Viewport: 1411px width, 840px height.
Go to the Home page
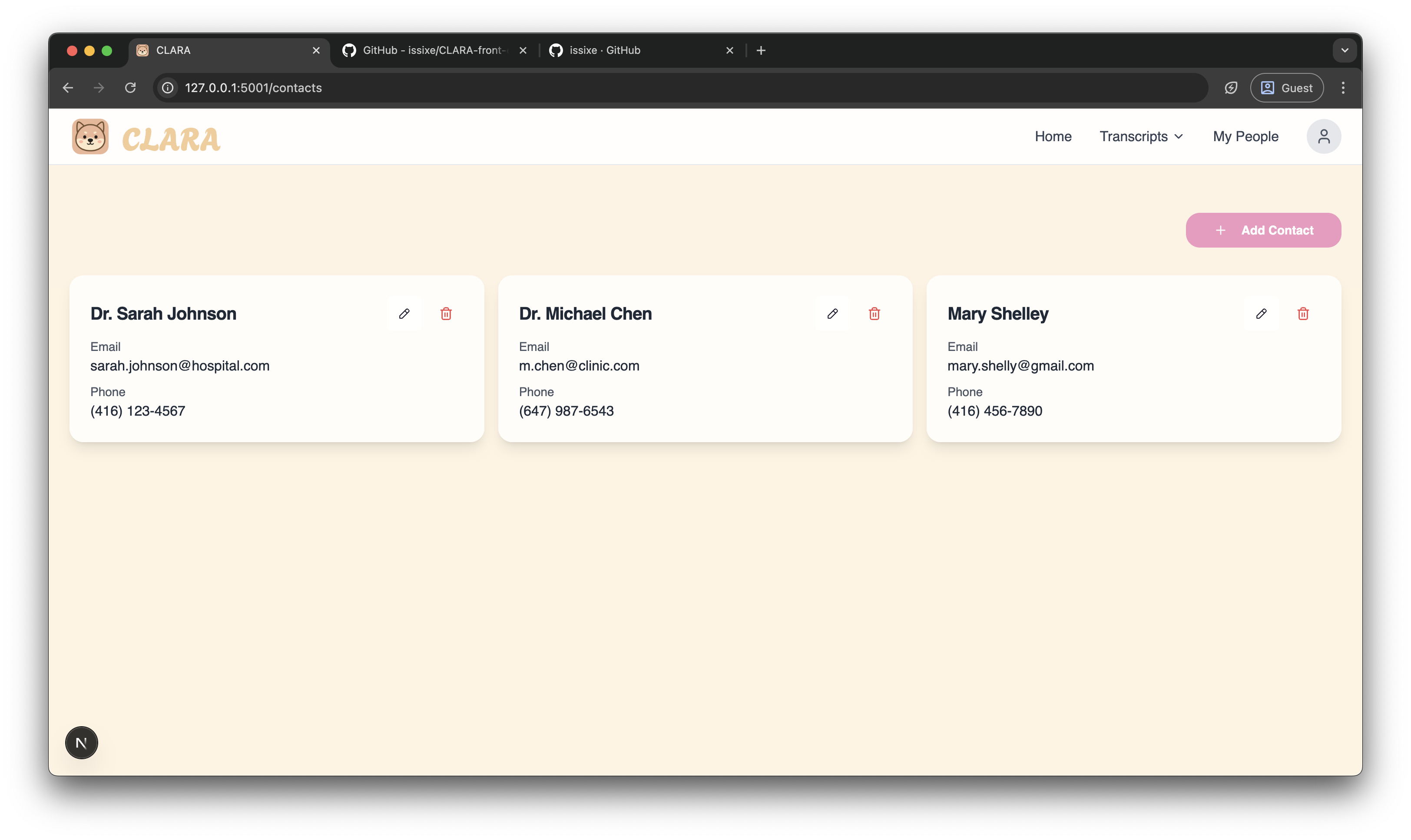1053,136
